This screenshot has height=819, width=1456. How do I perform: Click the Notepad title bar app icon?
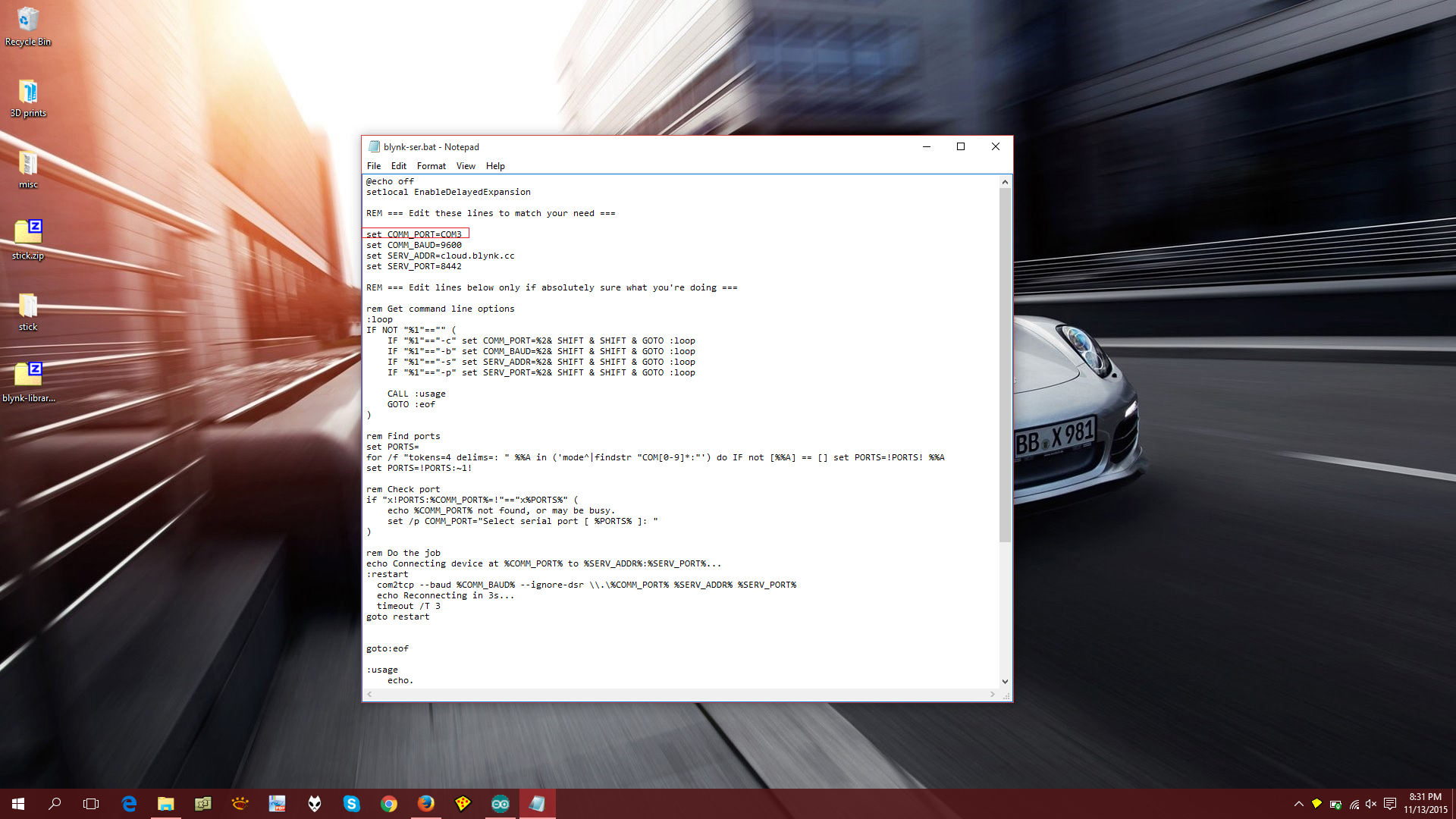coord(374,146)
